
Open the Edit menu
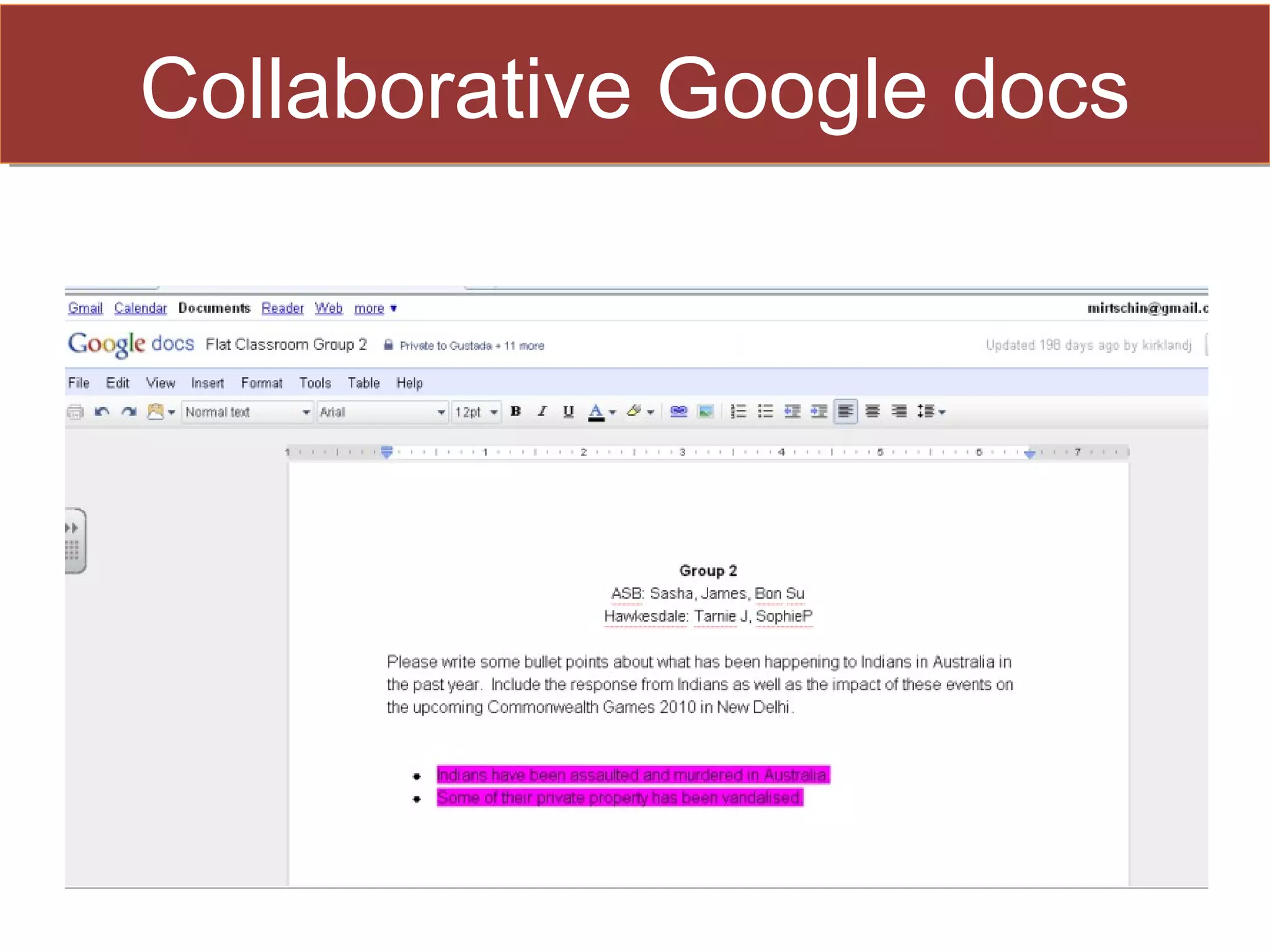(x=117, y=383)
